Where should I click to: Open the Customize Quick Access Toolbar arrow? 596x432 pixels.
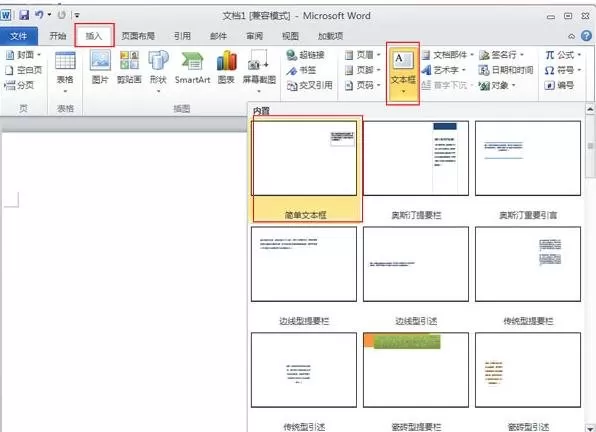pos(77,16)
